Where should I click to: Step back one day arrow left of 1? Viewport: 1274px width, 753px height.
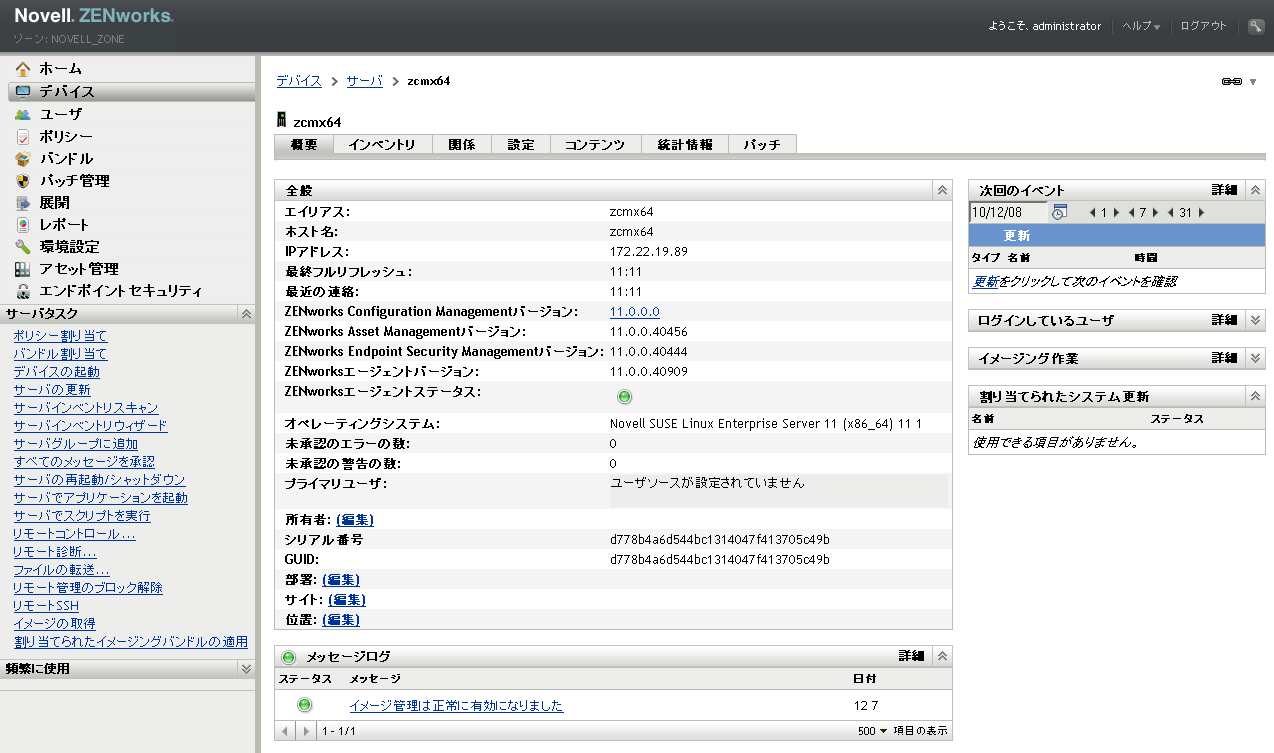coord(1092,212)
